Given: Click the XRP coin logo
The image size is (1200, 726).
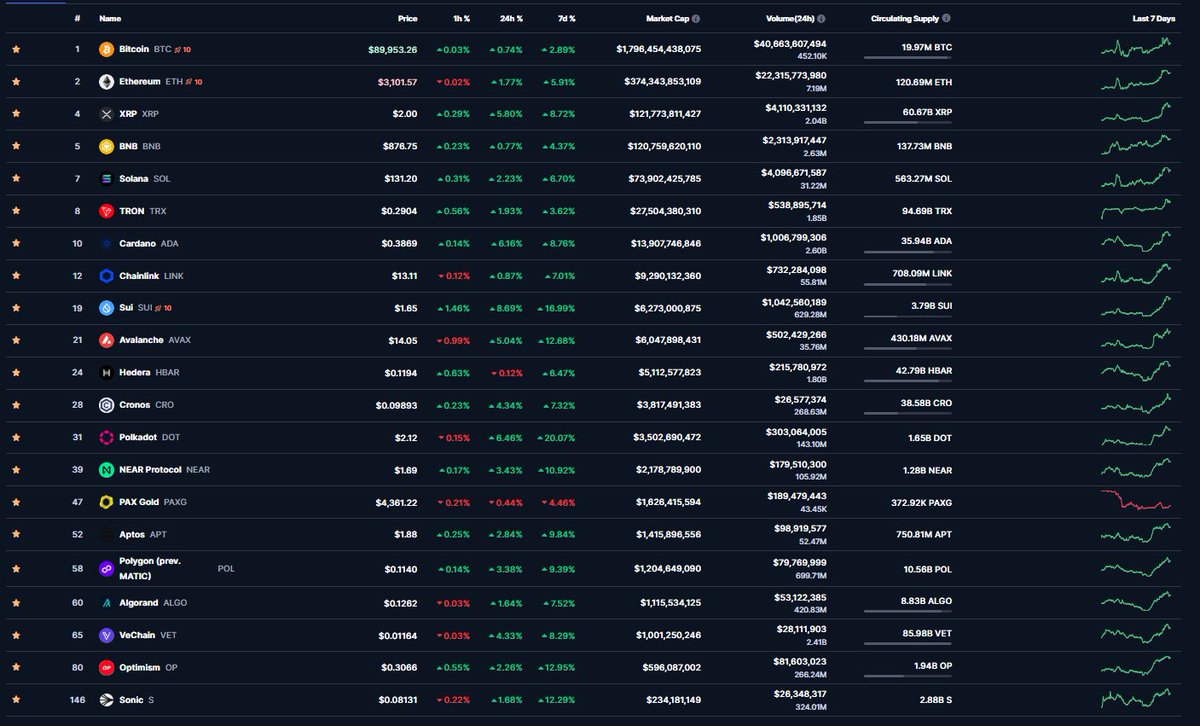Looking at the screenshot, I should tap(107, 114).
